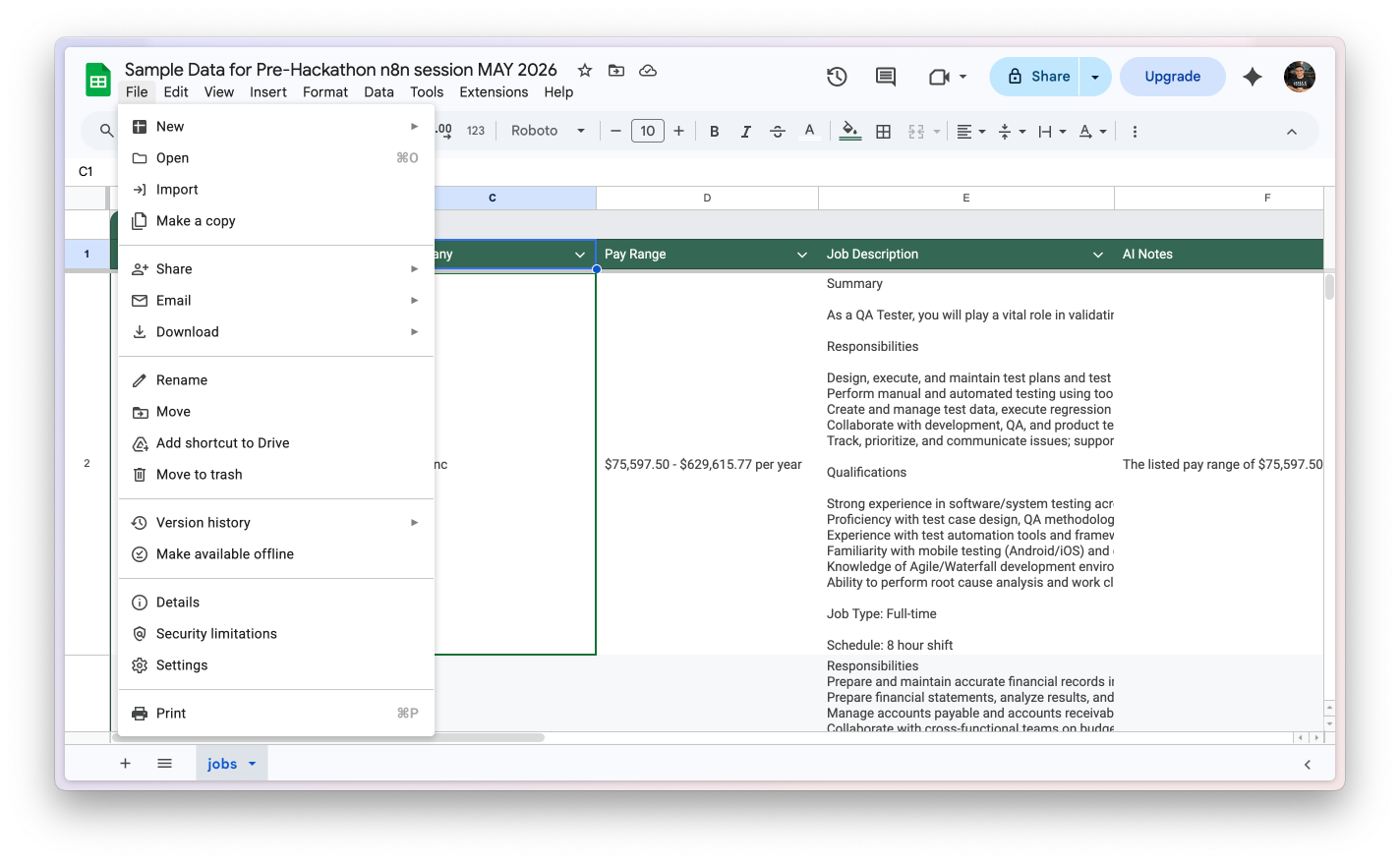This screenshot has height=863, width=1400.
Task: Open the borders tool
Action: 884,131
